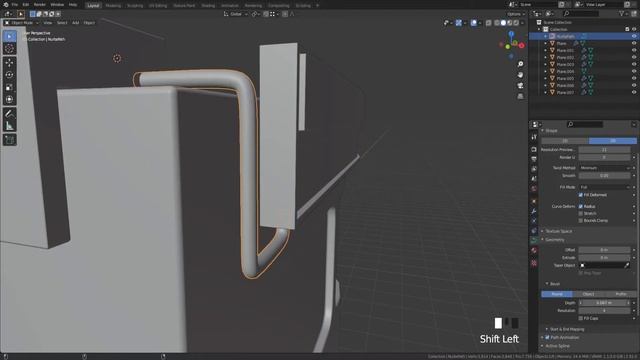Click the Smooth value field
This screenshot has width=640, height=360.
coord(604,176)
